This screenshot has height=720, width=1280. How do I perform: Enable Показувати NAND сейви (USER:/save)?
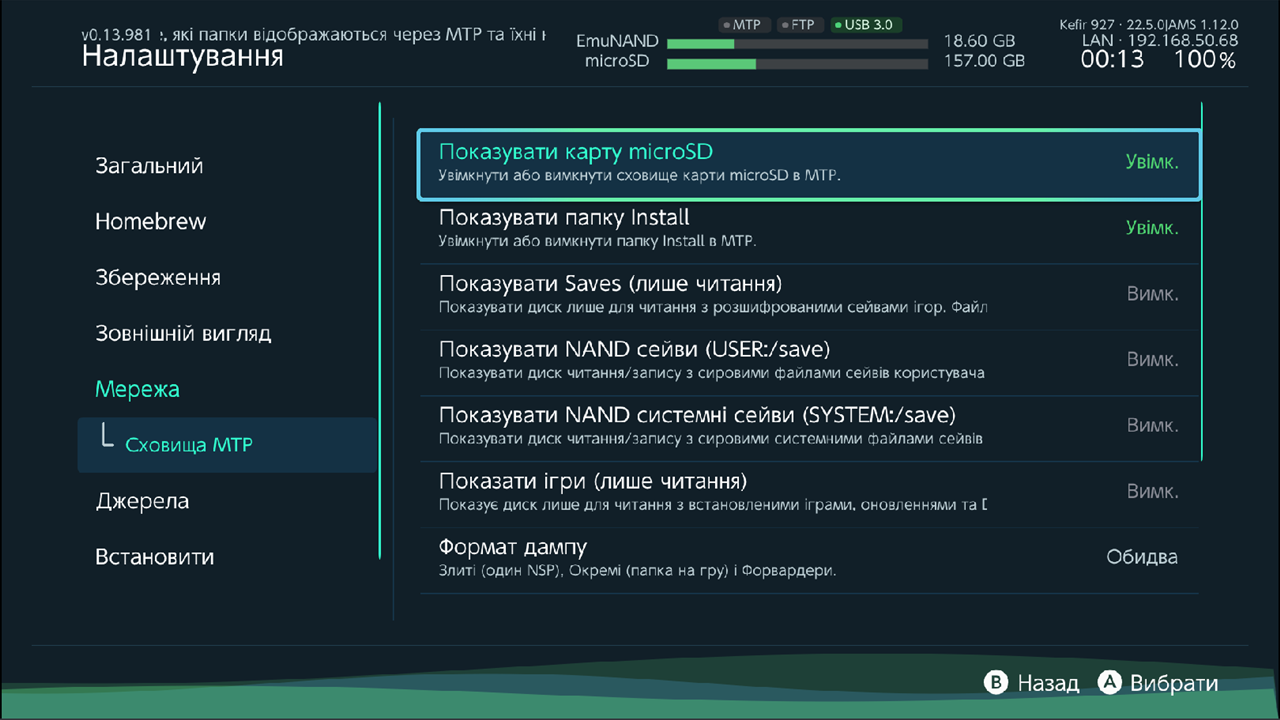[809, 362]
